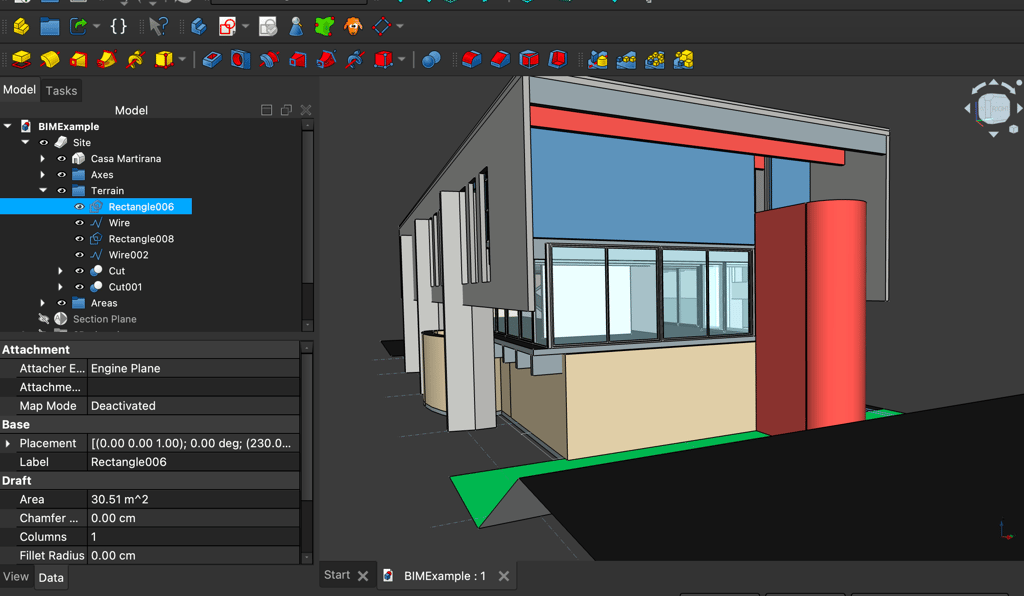Viewport: 1024px width, 596px height.
Task: Toggle visibility of Wire002
Action: (x=80, y=255)
